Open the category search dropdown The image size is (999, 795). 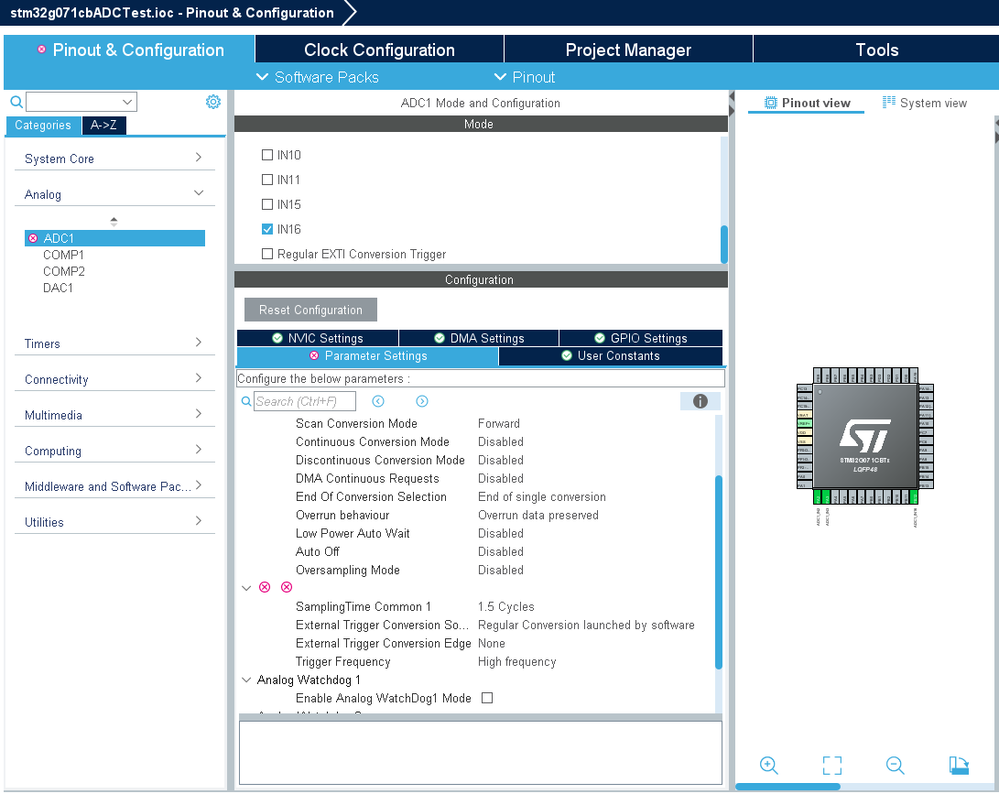click(x=127, y=102)
